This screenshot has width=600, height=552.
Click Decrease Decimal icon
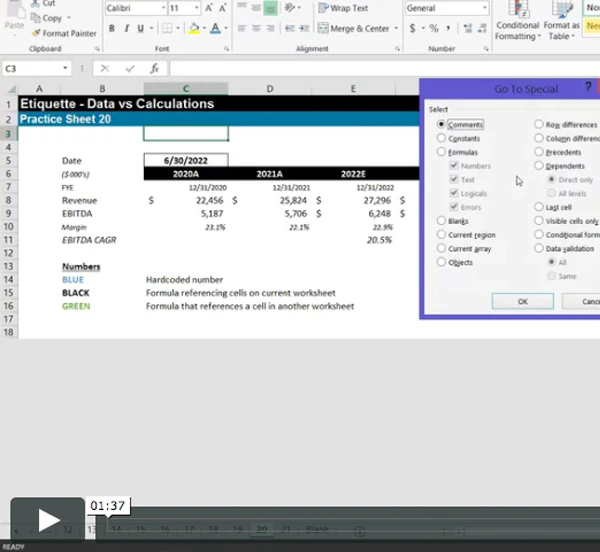coord(482,28)
